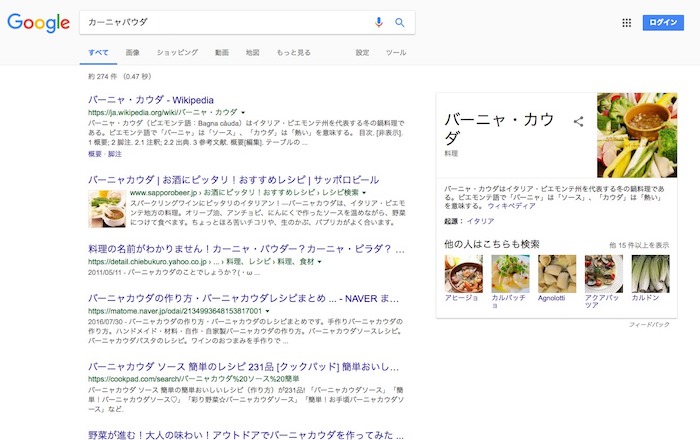
Task: Switch to the 画像 tab
Action: pos(133,52)
